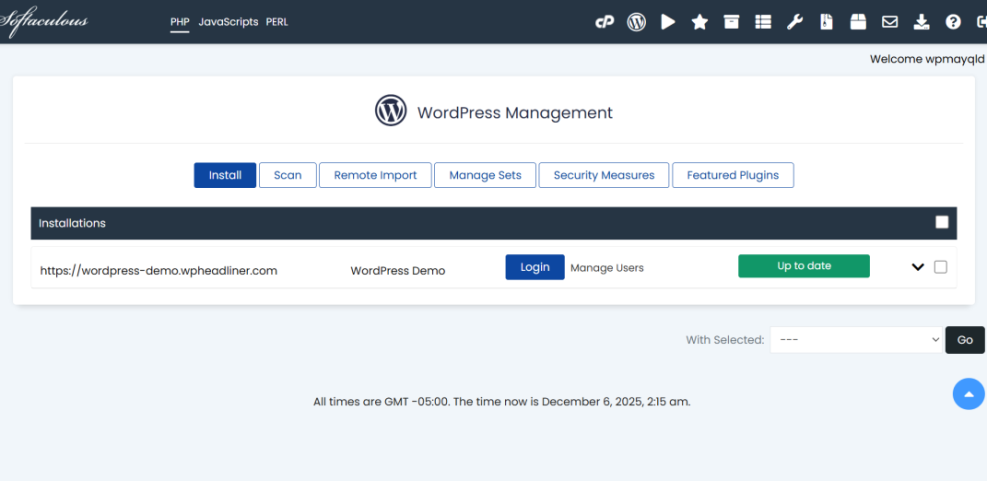
Task: Open the script demos play icon
Action: (x=668, y=22)
